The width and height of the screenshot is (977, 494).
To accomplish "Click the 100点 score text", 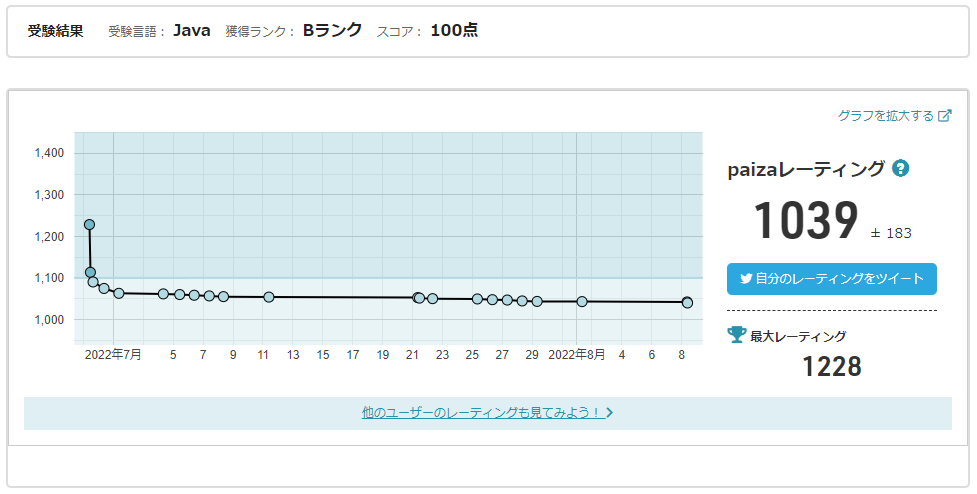I will (454, 30).
